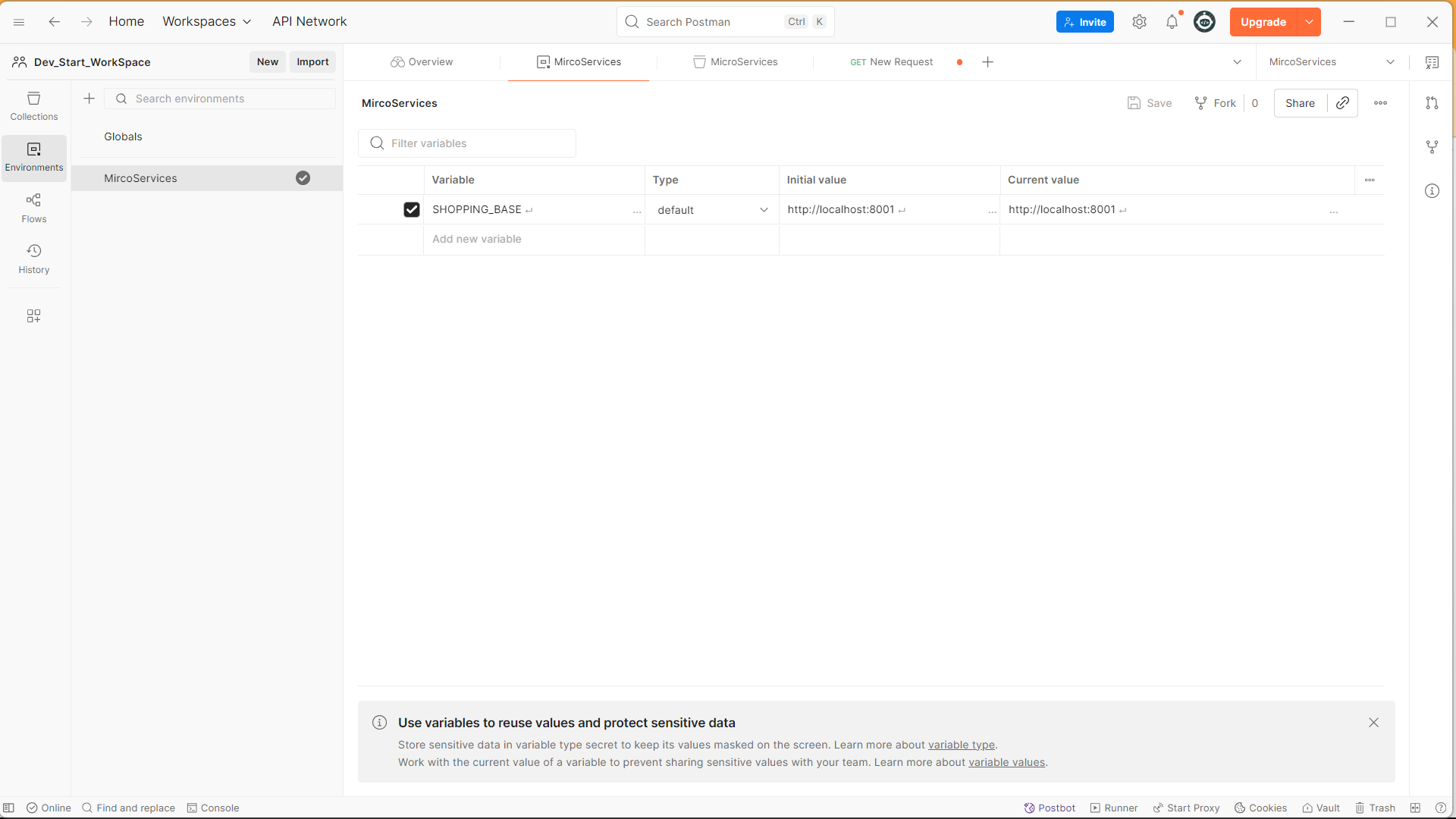Open Postbot in status bar
Viewport: 1456px width, 819px height.
tap(1050, 808)
